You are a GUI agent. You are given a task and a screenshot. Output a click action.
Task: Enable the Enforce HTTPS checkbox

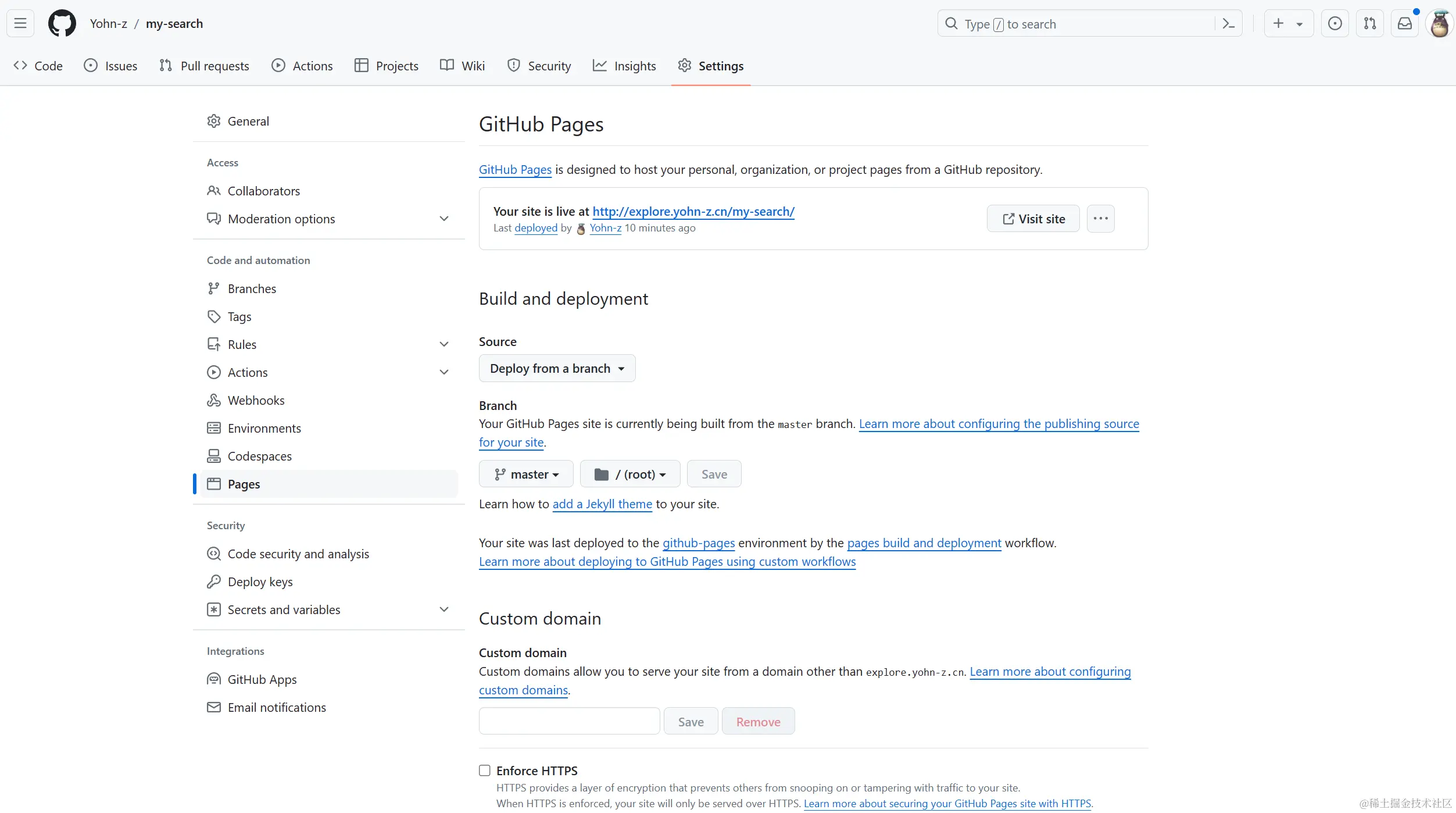(x=485, y=771)
